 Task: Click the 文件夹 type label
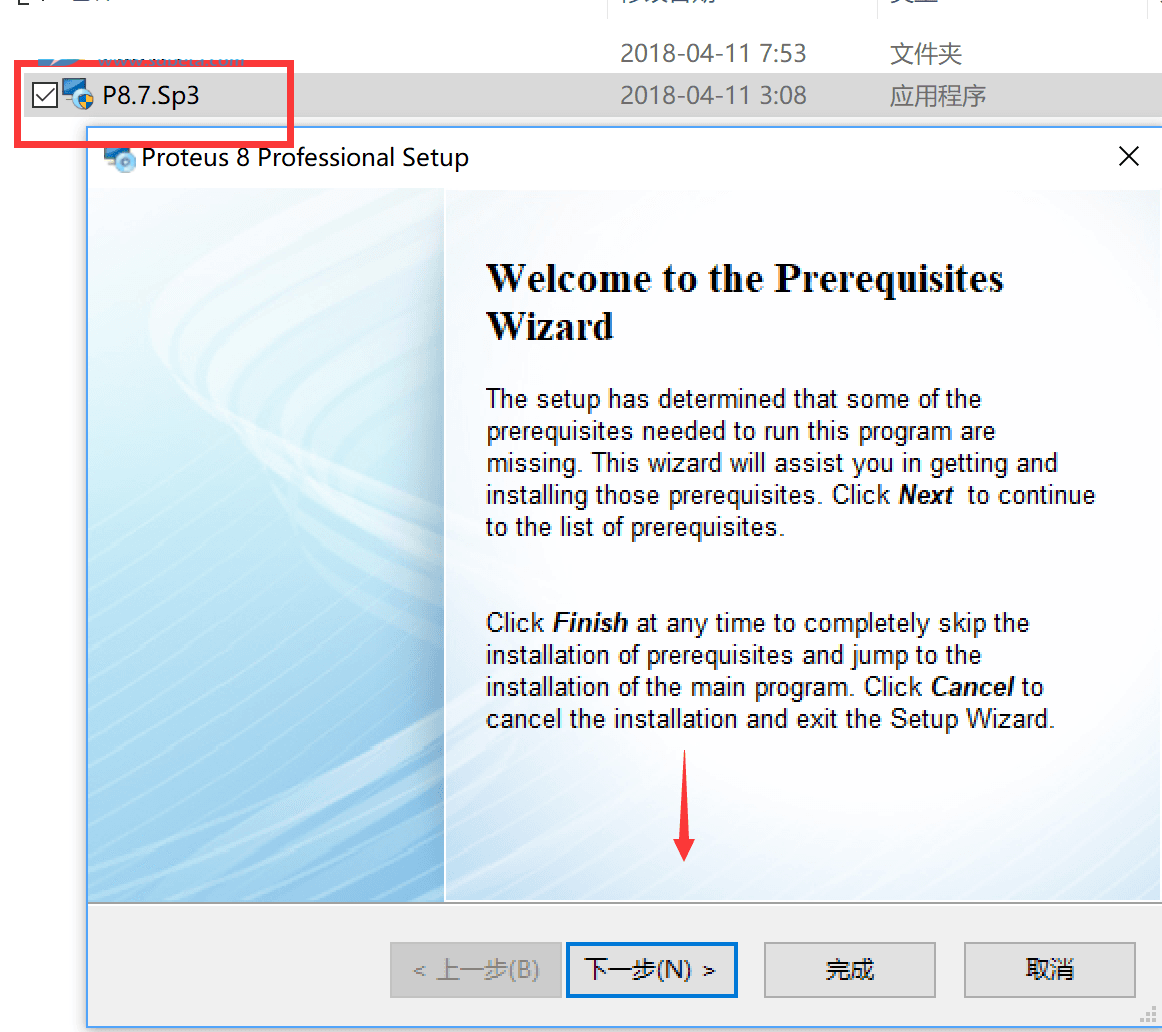tap(926, 53)
